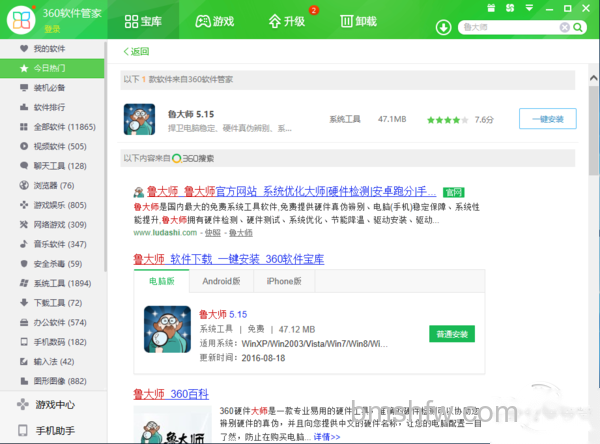The width and height of the screenshot is (600, 444).
Task: Select 图形图像 (882) category
Action: click(x=52, y=381)
